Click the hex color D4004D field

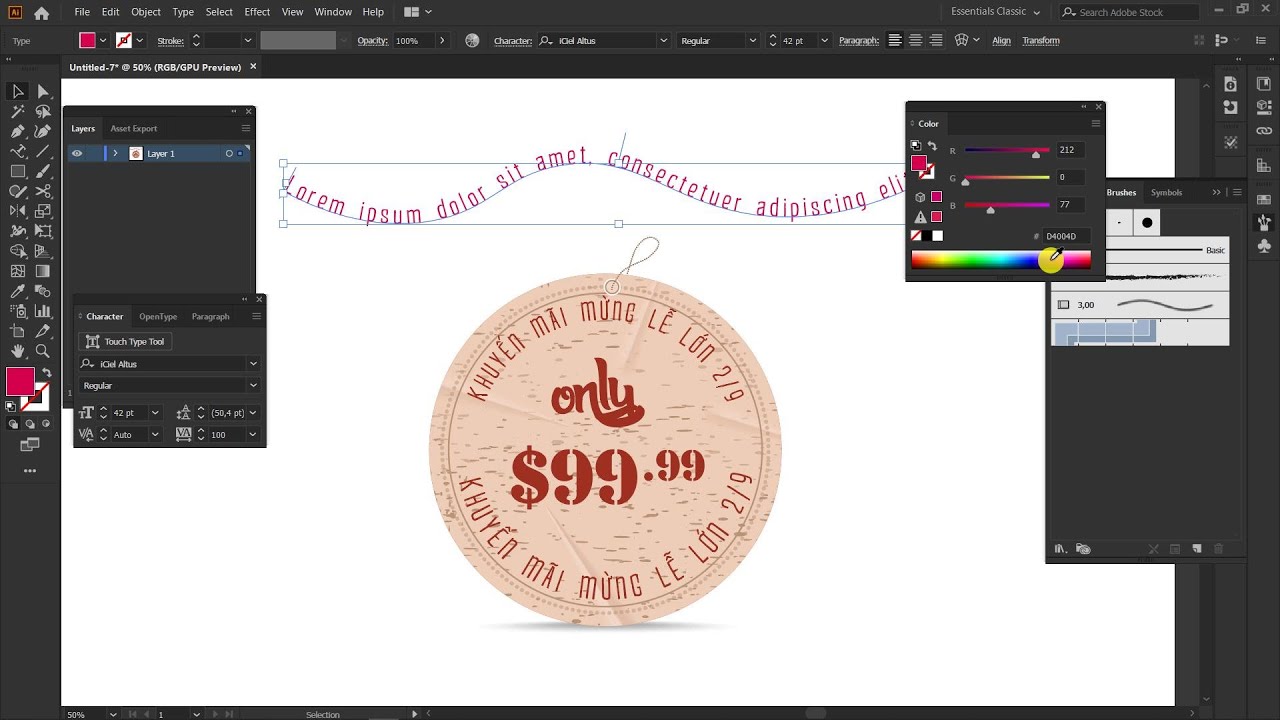[x=1065, y=236]
